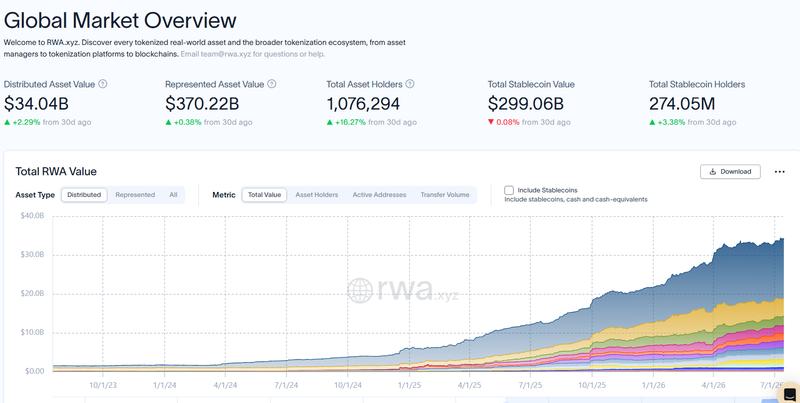The width and height of the screenshot is (800, 403).
Task: Select the Distributed asset type
Action: pos(84,195)
